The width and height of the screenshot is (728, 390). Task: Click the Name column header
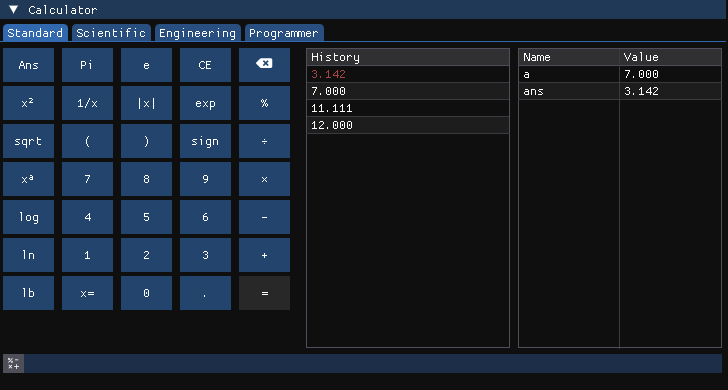click(x=569, y=57)
